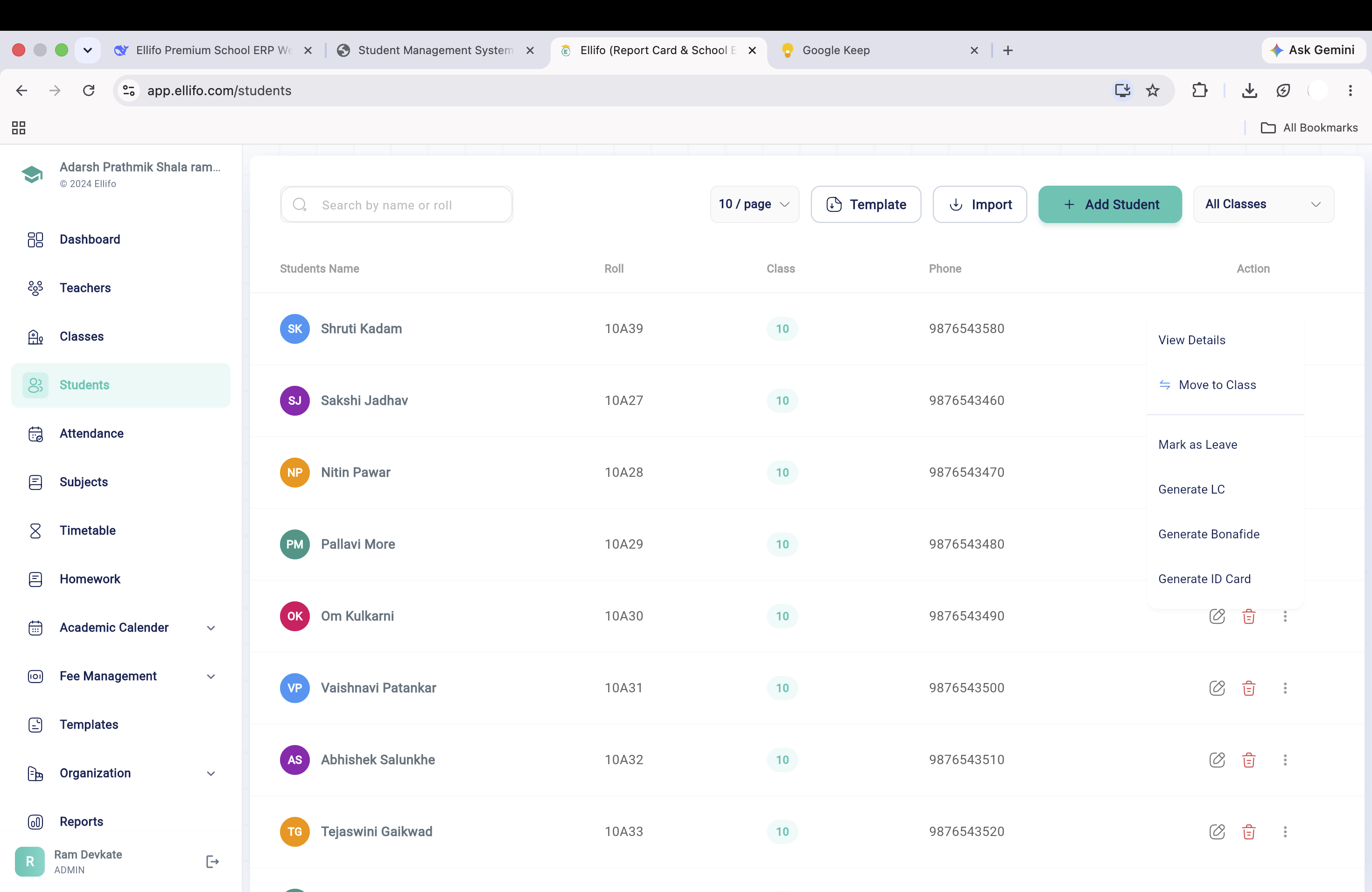The image size is (1372, 892).
Task: Click the search by name or roll field
Action: tap(397, 204)
